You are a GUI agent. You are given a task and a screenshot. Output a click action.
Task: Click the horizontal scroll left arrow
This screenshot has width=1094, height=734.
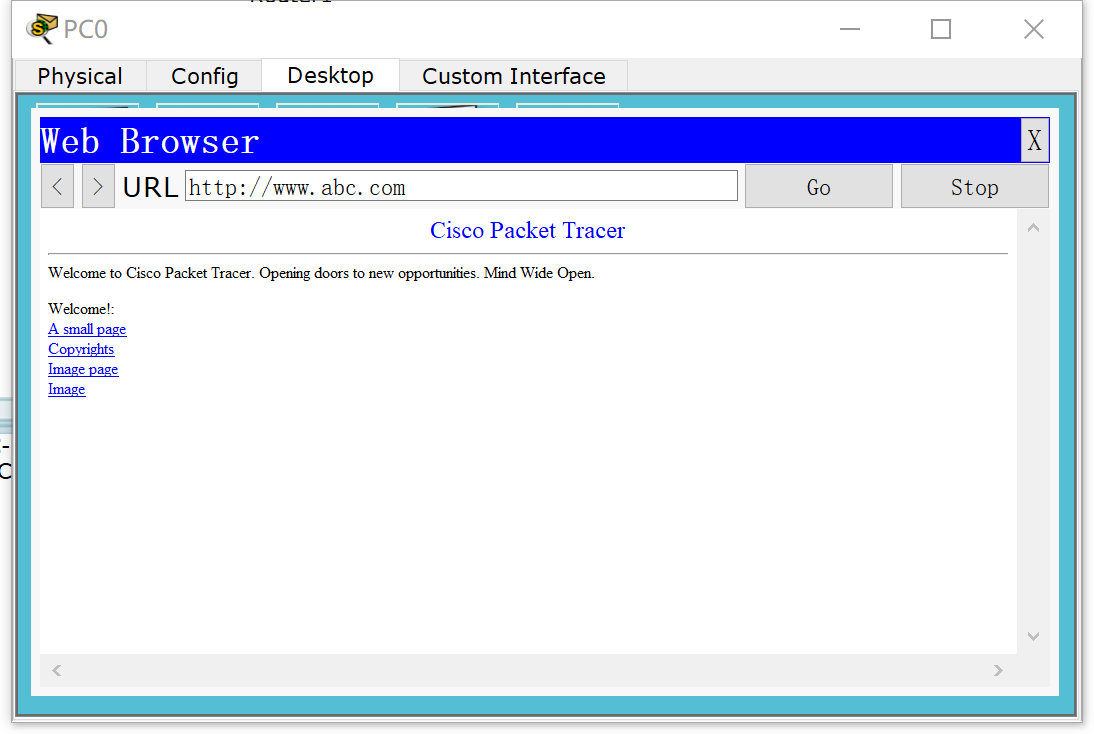(57, 671)
